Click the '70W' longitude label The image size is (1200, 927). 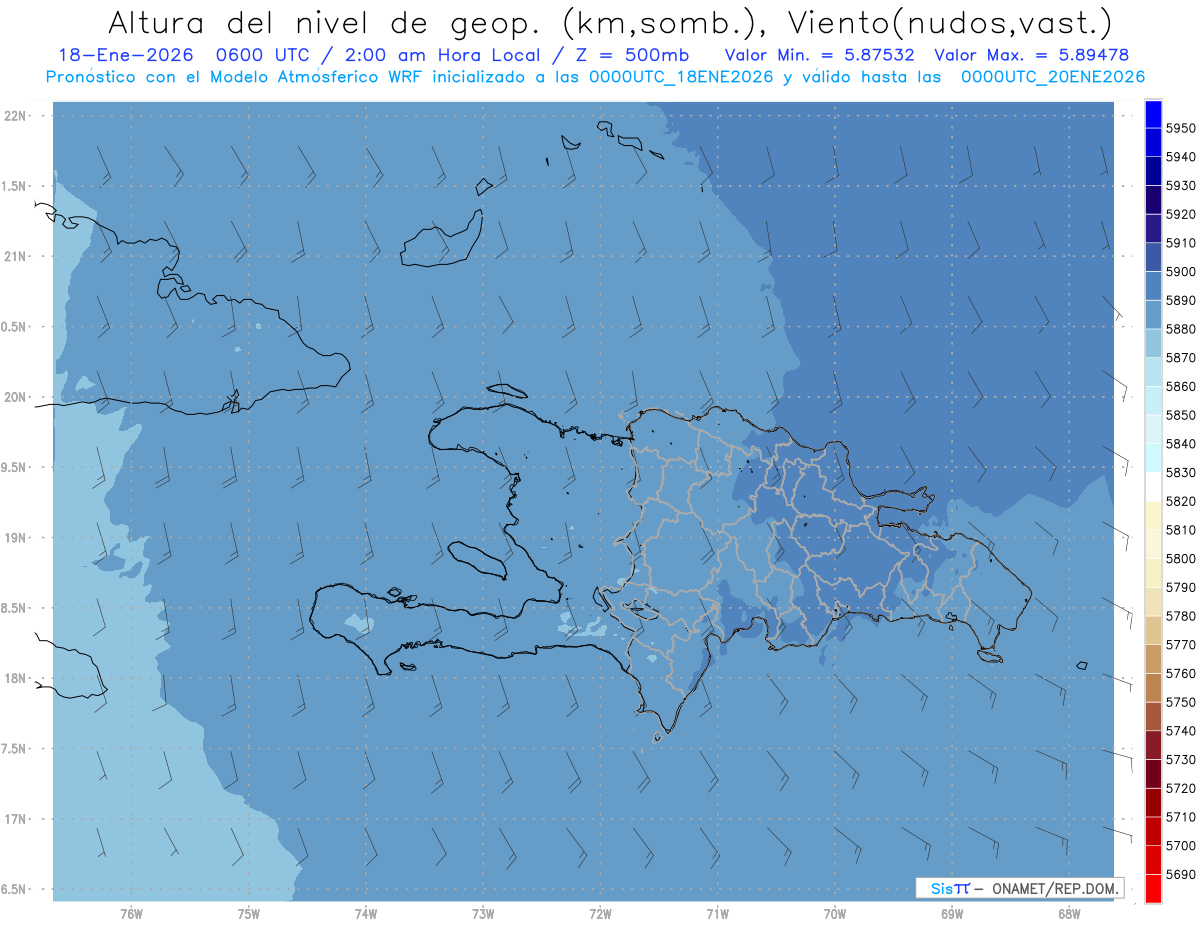[835, 913]
